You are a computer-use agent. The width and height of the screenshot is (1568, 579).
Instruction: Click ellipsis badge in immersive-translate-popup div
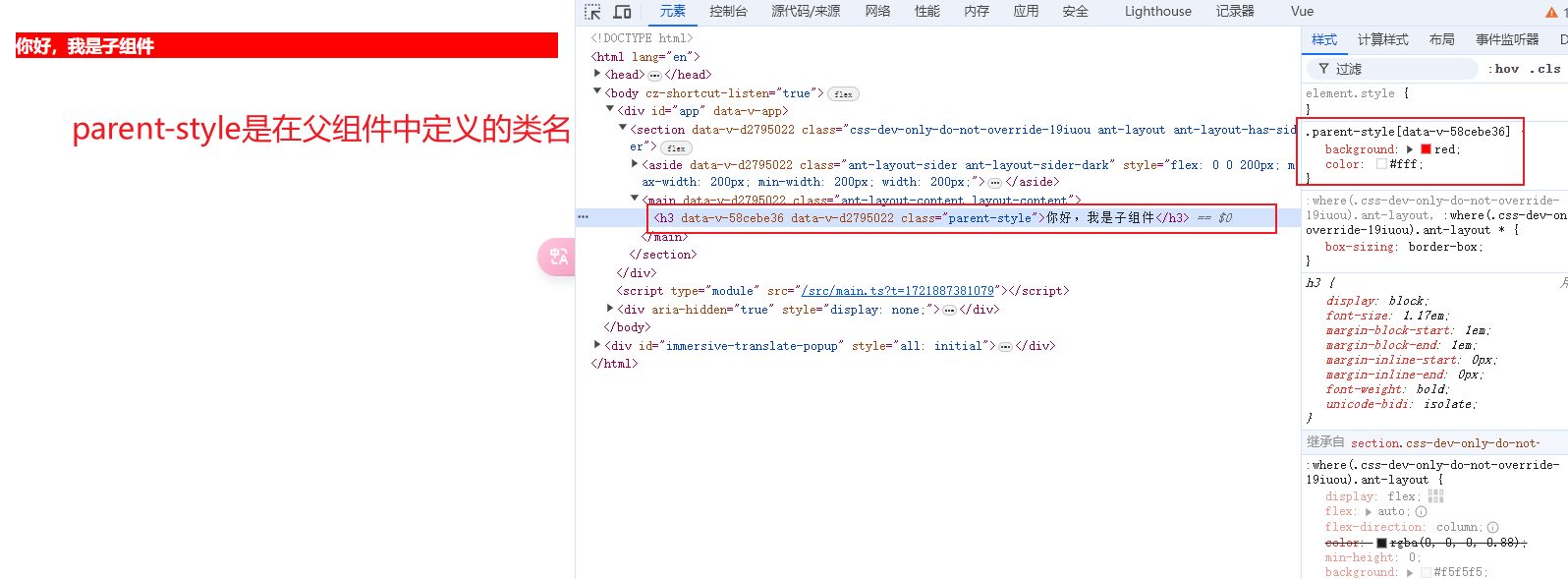tap(1005, 346)
